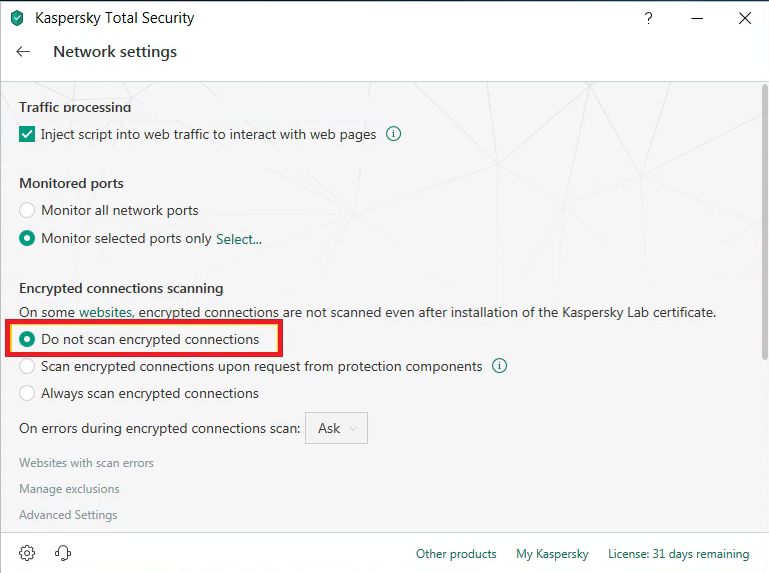Open settings via the gear icon

click(x=27, y=553)
